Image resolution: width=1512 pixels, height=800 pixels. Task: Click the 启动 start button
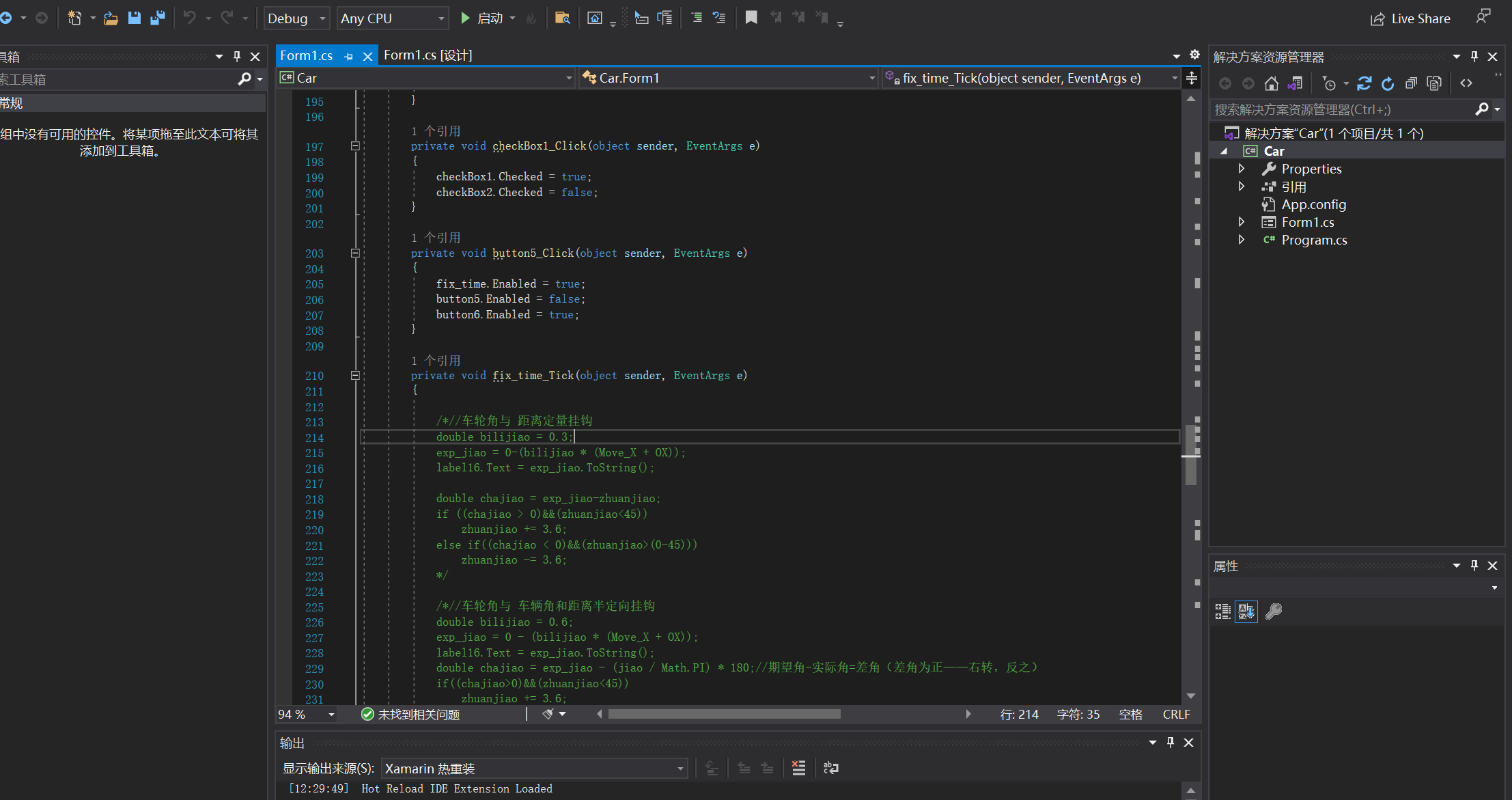pos(482,18)
